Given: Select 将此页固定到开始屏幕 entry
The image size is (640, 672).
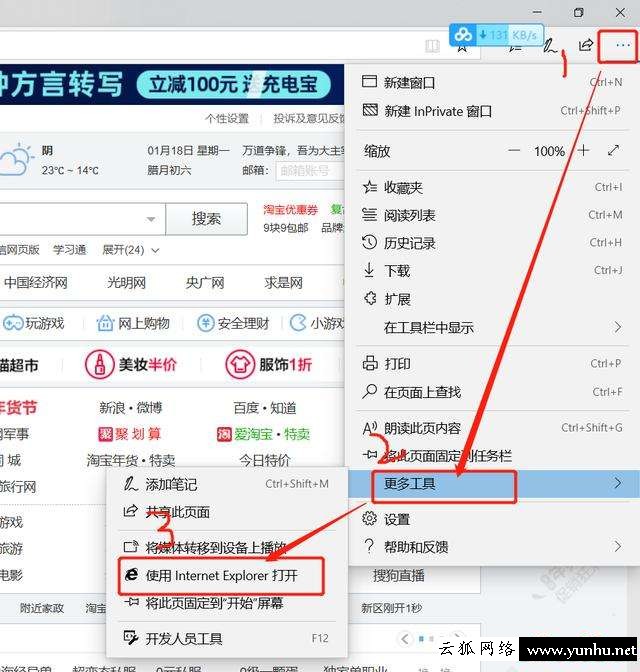Looking at the screenshot, I should tap(227, 603).
